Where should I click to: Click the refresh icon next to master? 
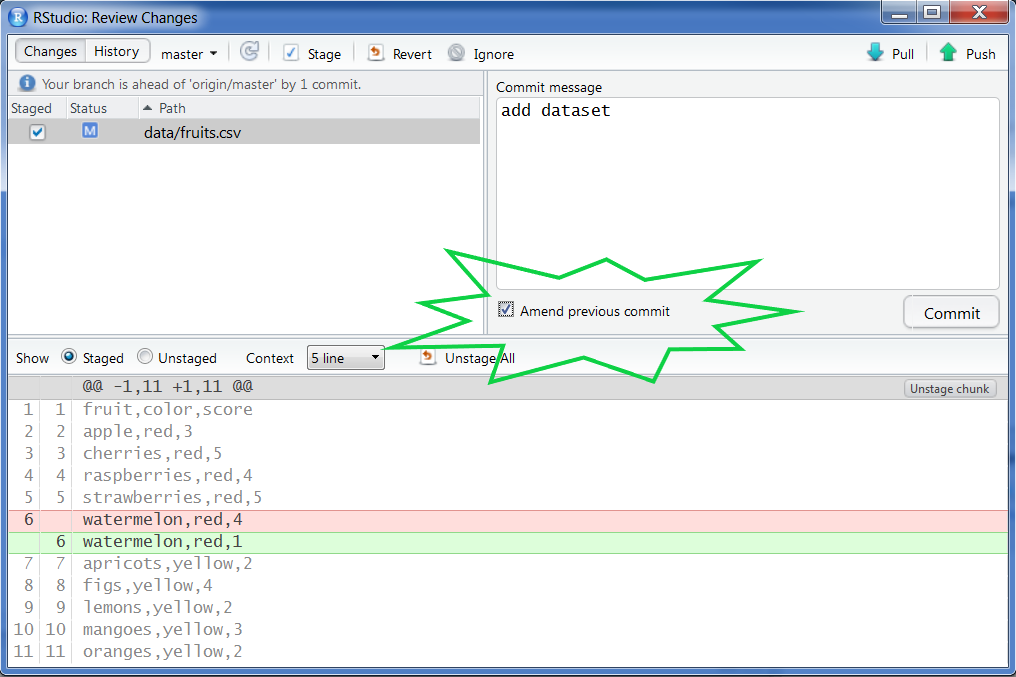point(249,53)
